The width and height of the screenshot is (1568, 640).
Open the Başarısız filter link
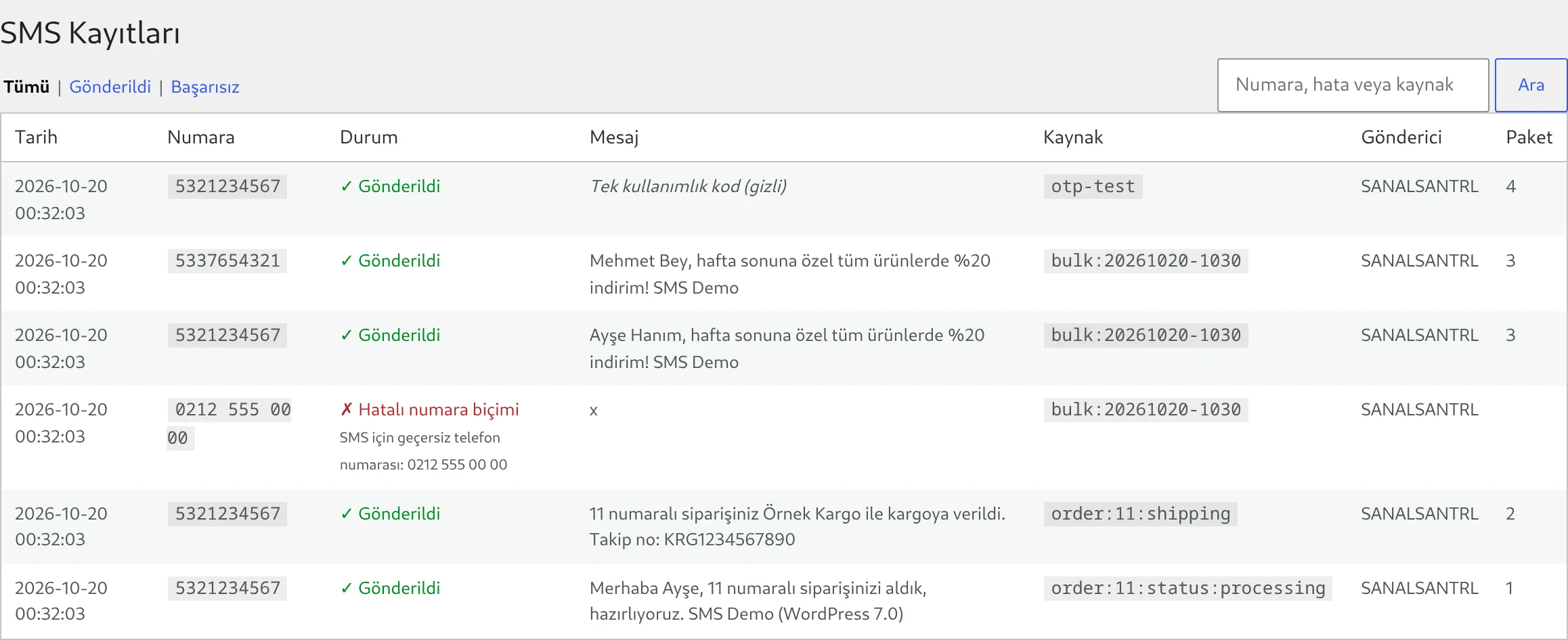pyautogui.click(x=205, y=87)
